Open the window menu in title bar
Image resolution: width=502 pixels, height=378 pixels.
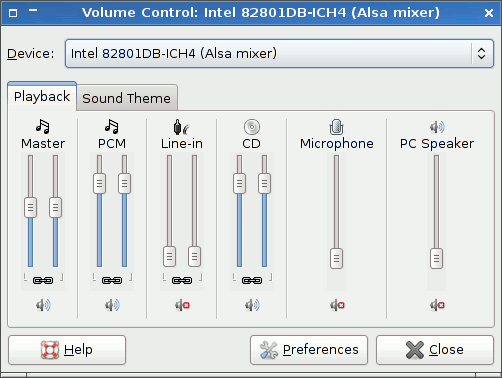click(x=13, y=13)
